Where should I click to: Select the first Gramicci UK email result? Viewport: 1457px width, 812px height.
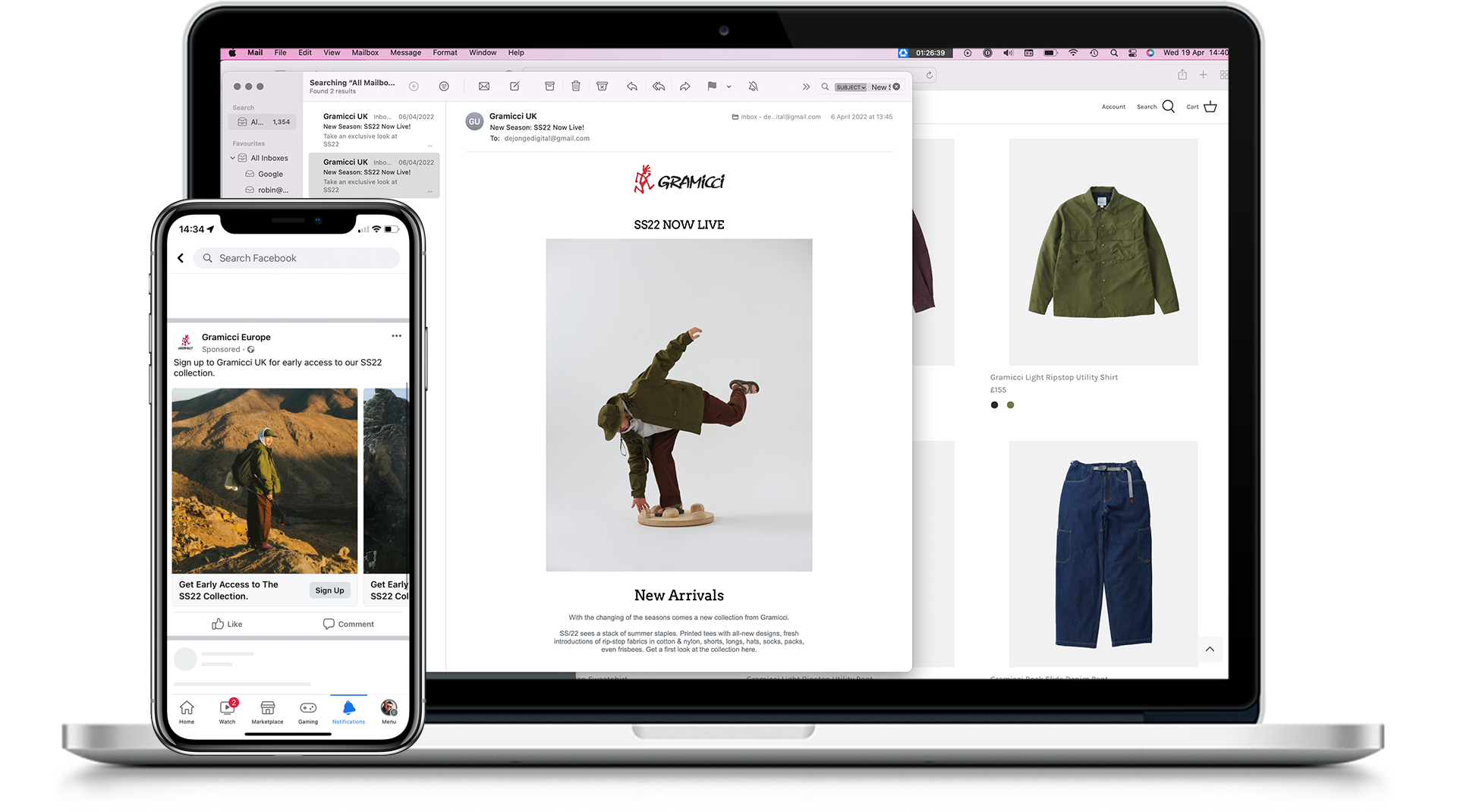click(374, 131)
